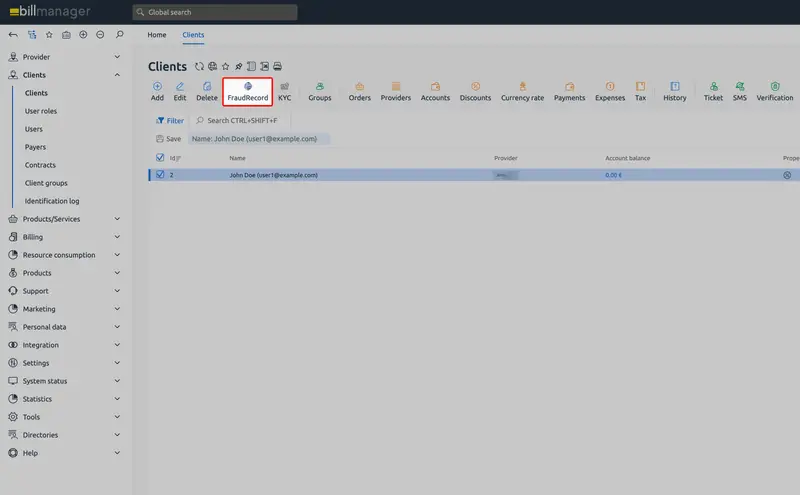Add a new client
This screenshot has width=800, height=495.
157,92
